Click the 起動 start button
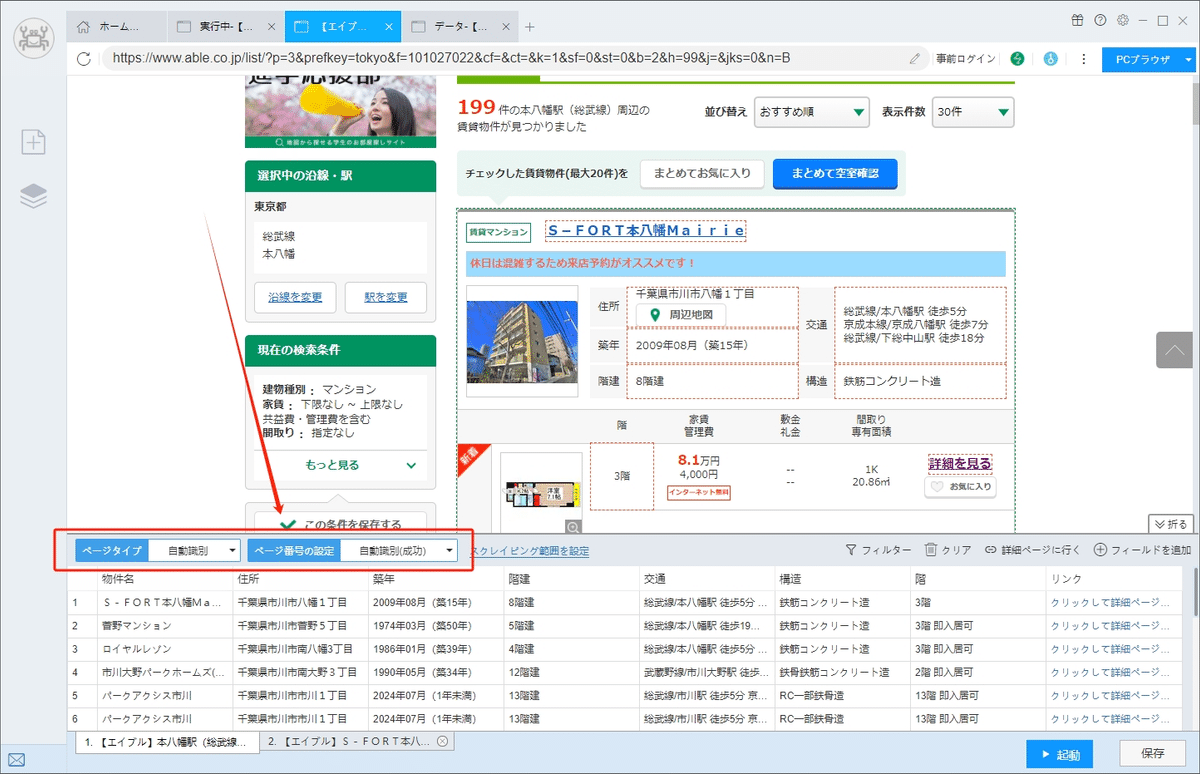This screenshot has width=1200, height=774. pyautogui.click(x=1059, y=754)
